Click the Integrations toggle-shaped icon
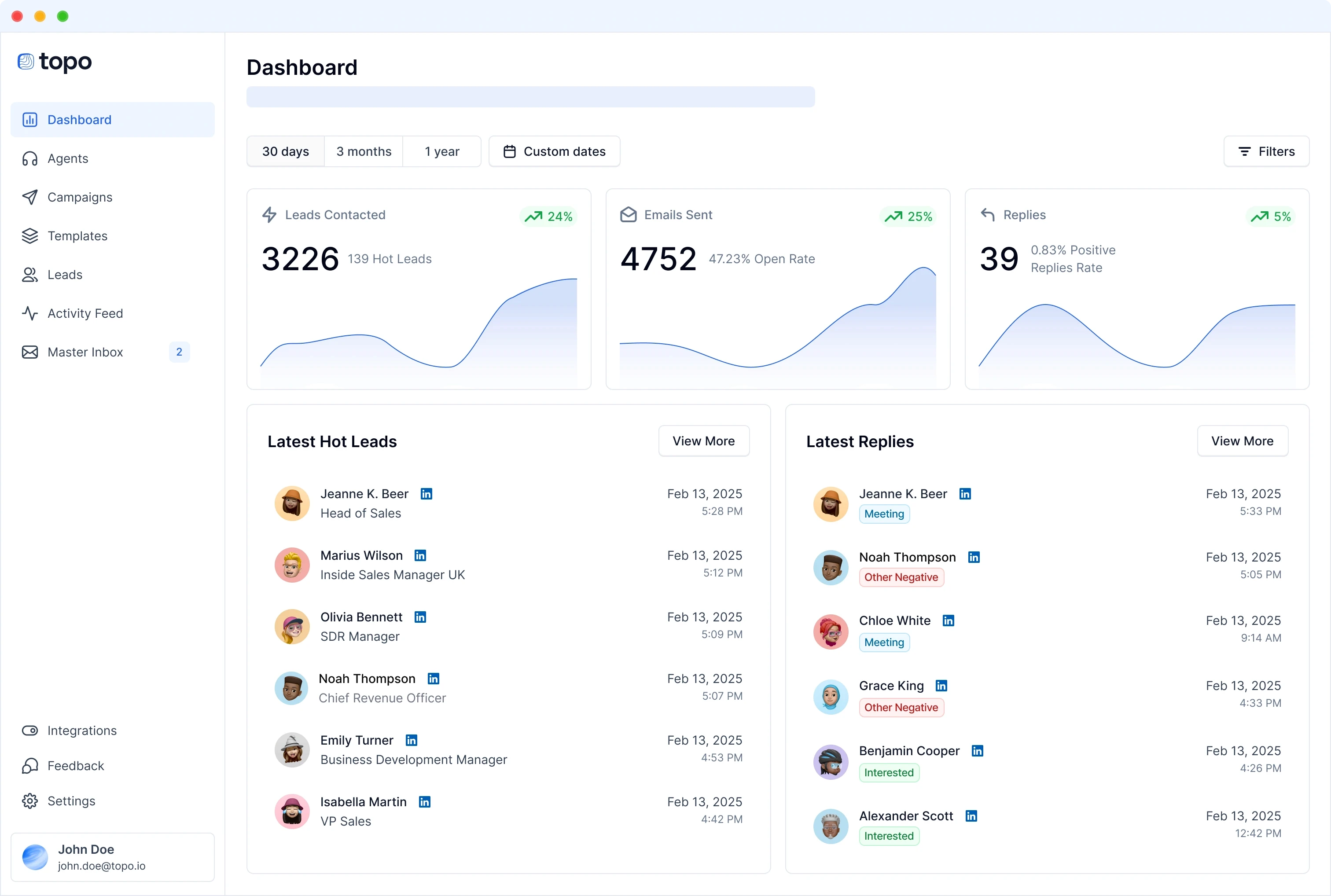The width and height of the screenshot is (1331, 896). 30,730
